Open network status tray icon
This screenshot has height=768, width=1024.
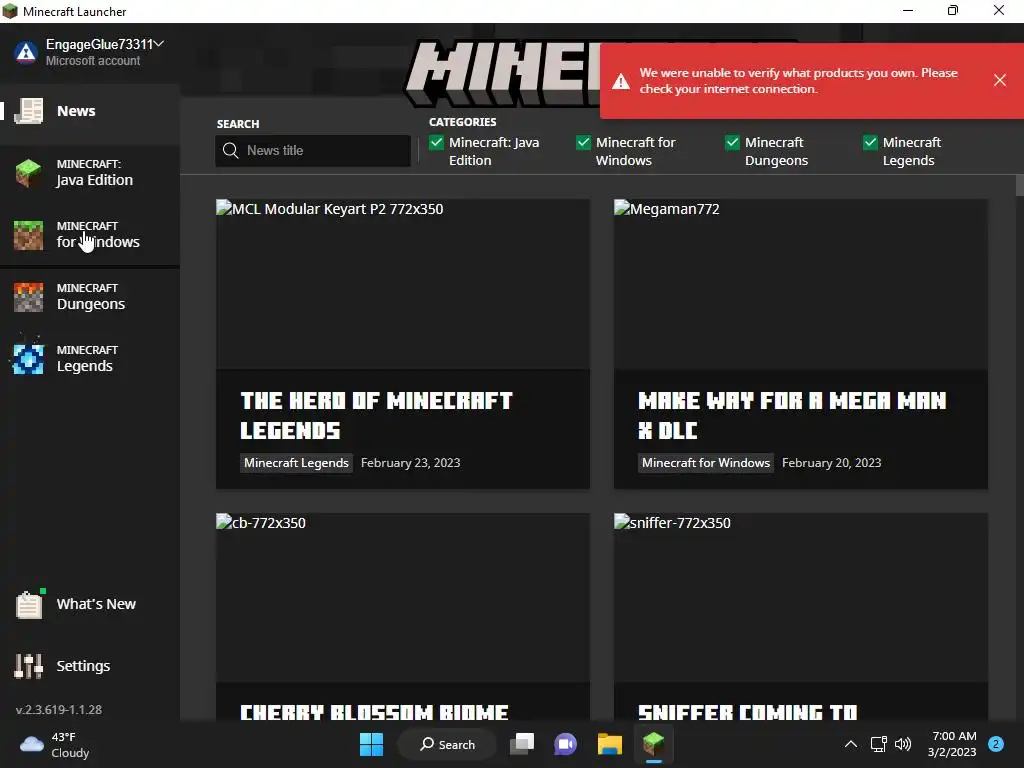tap(878, 744)
